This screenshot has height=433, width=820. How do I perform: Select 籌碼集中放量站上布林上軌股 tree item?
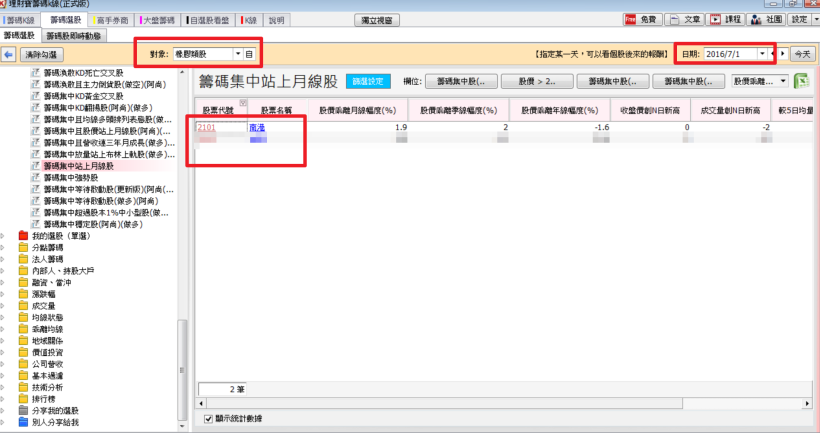[109, 154]
